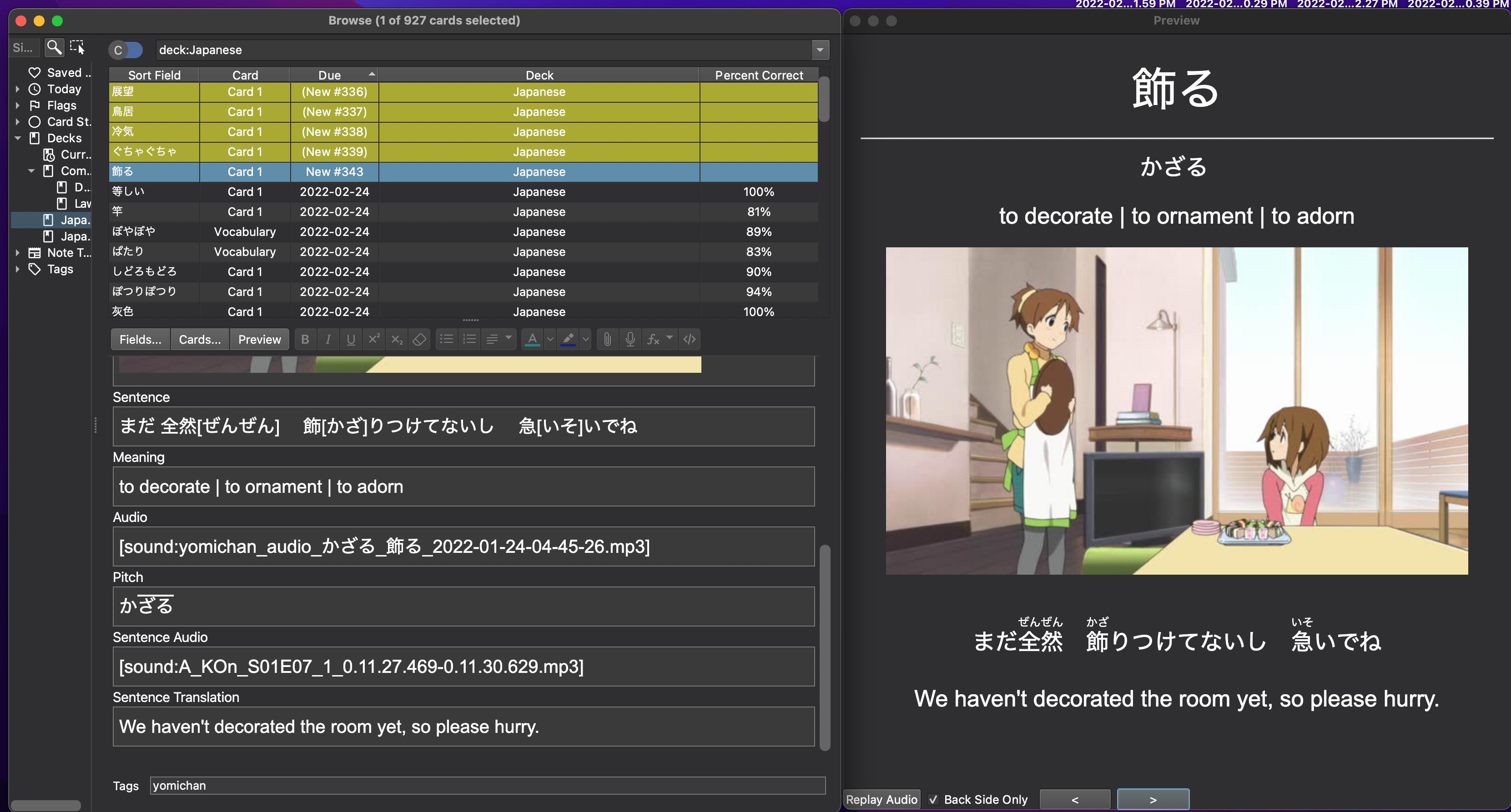1511x812 pixels.
Task: Expand the Today tree item
Action: click(17, 89)
